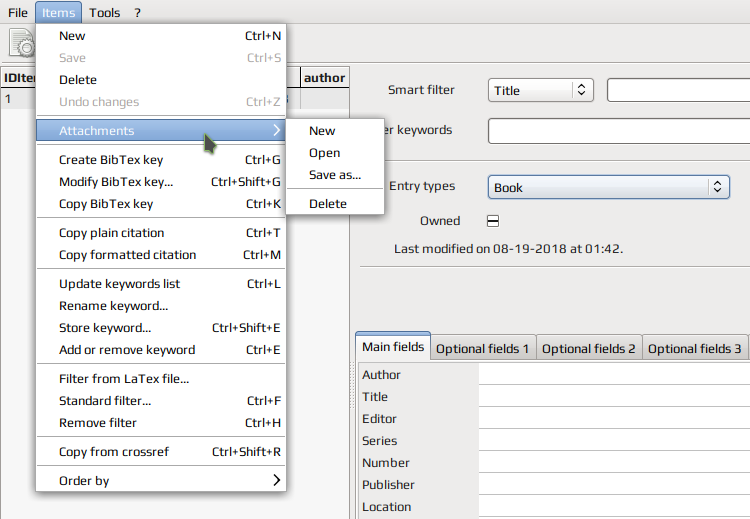Open the Smart filter Title dropdown
Image resolution: width=750 pixels, height=519 pixels.
coord(540,90)
